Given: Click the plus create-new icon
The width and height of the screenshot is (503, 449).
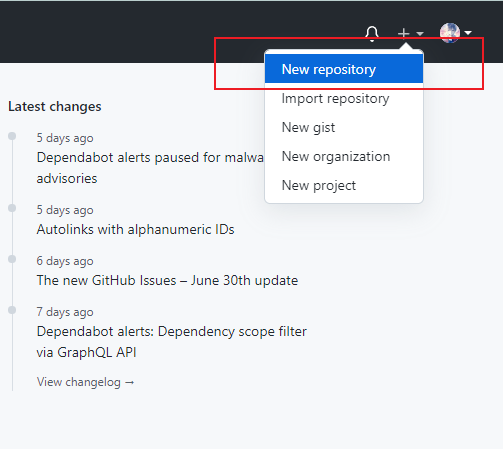Looking at the screenshot, I should pos(403,33).
